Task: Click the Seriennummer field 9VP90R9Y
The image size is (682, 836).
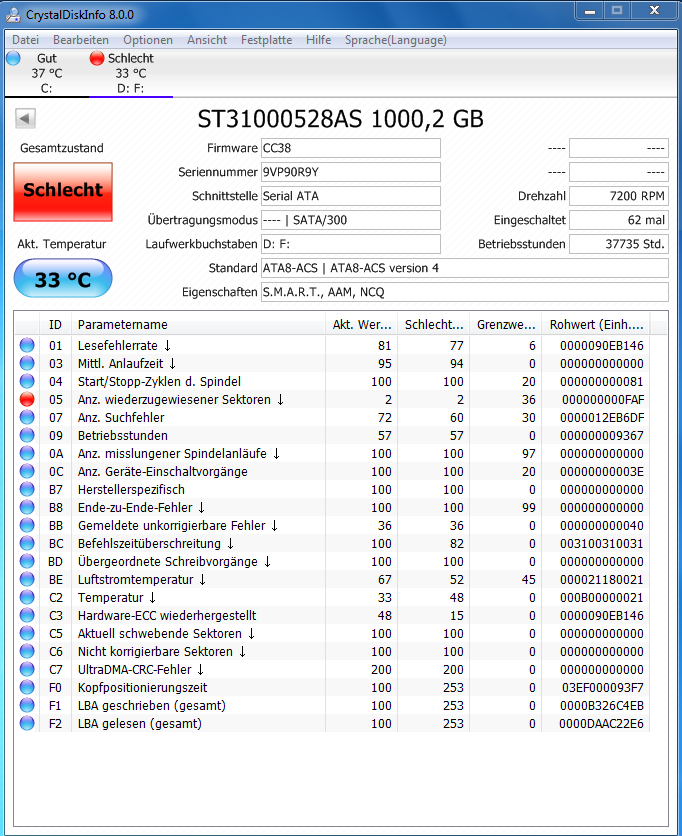Action: point(350,172)
